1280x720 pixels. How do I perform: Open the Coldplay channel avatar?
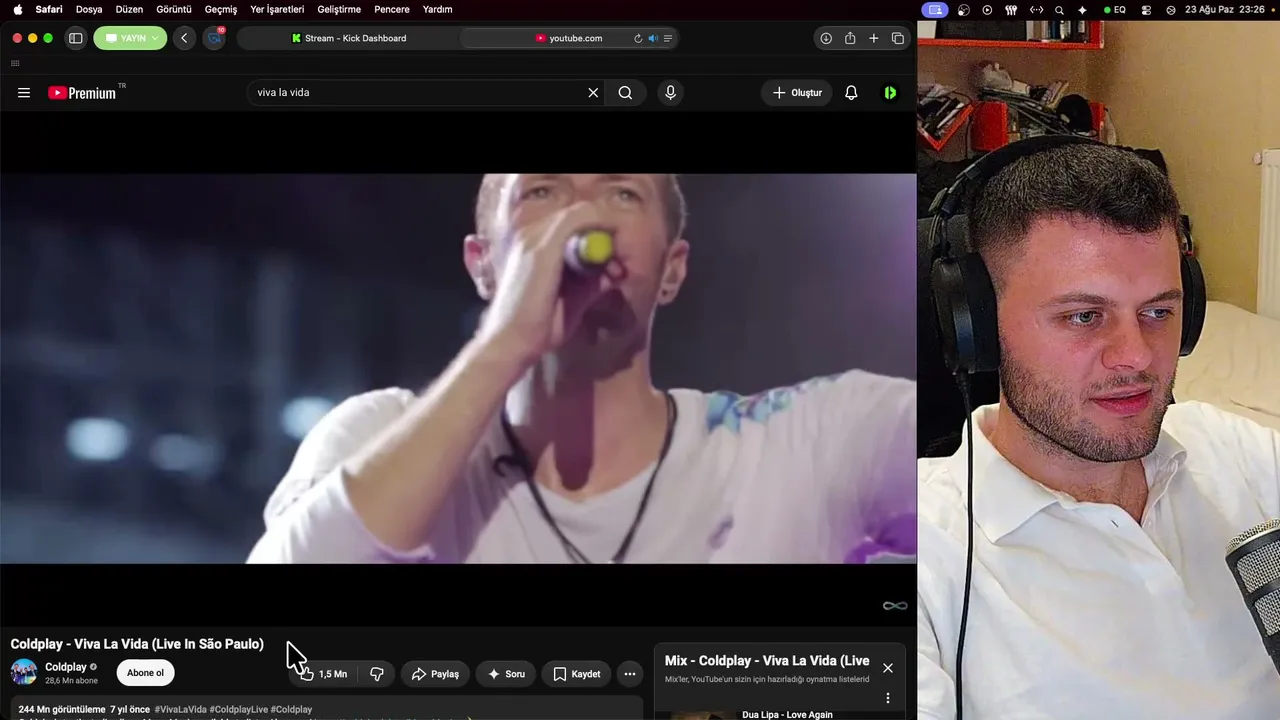24,673
